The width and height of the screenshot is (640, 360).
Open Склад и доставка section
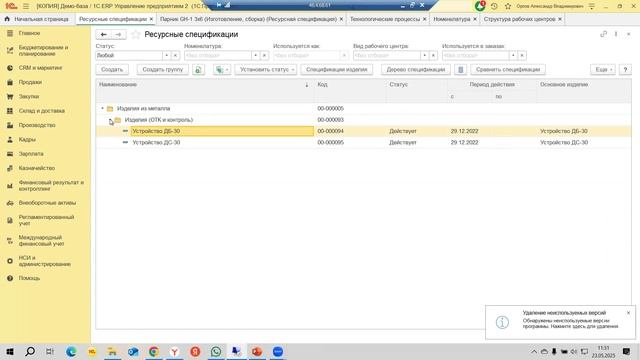[41, 111]
